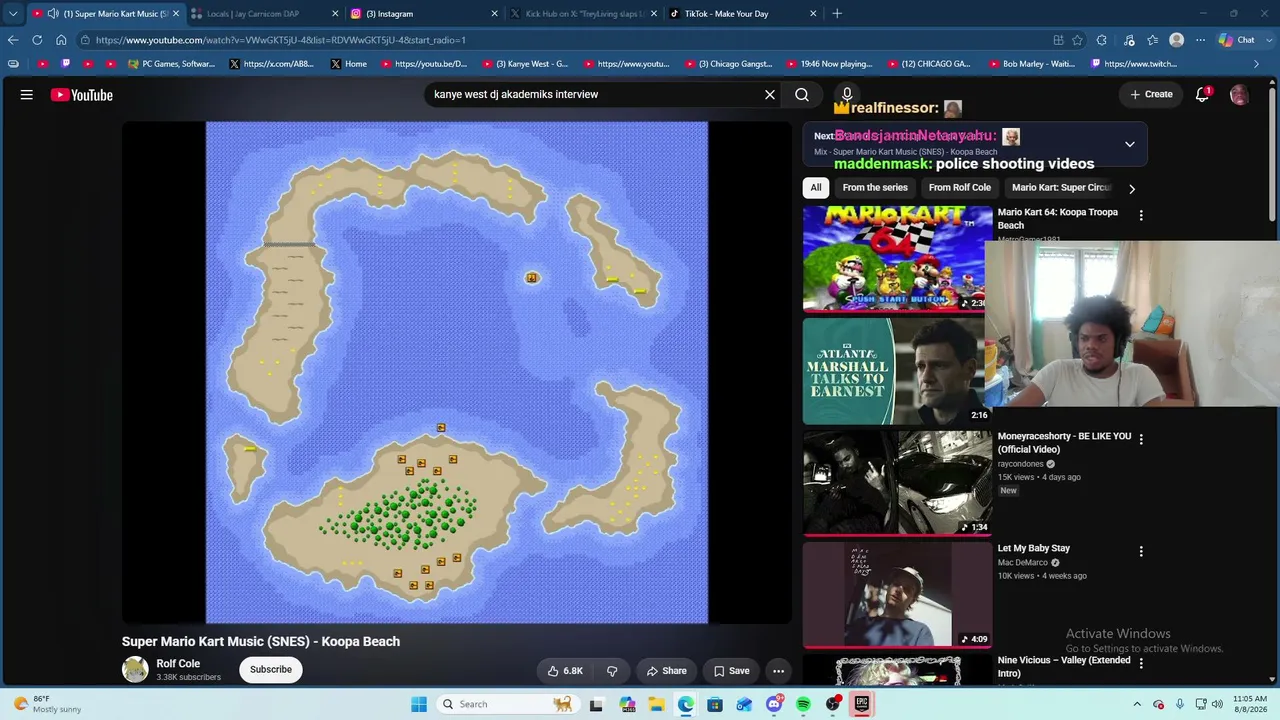View YouTube notifications bell
The height and width of the screenshot is (720, 1280).
[x=1202, y=95]
